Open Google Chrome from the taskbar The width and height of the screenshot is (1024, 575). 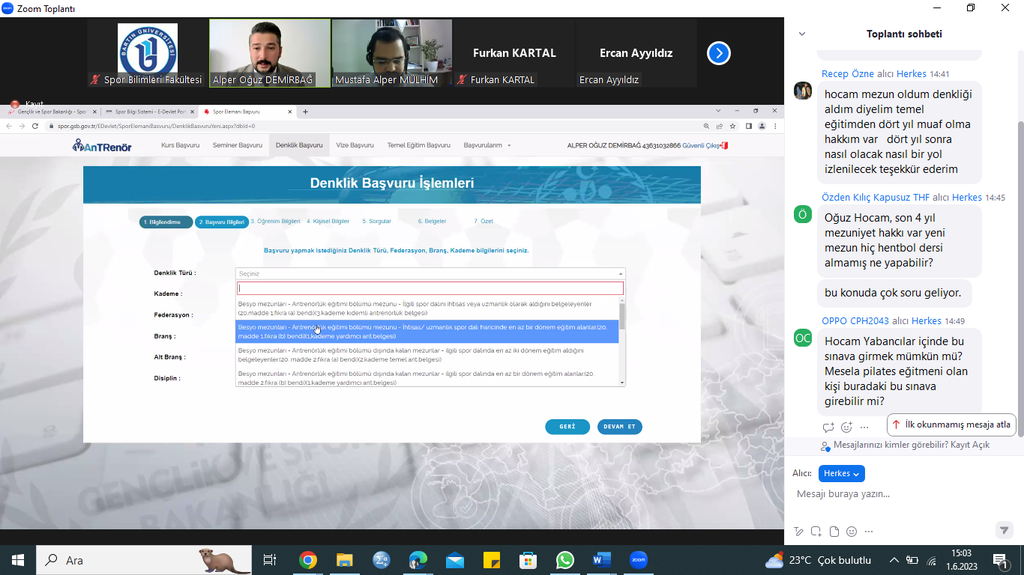(x=308, y=560)
